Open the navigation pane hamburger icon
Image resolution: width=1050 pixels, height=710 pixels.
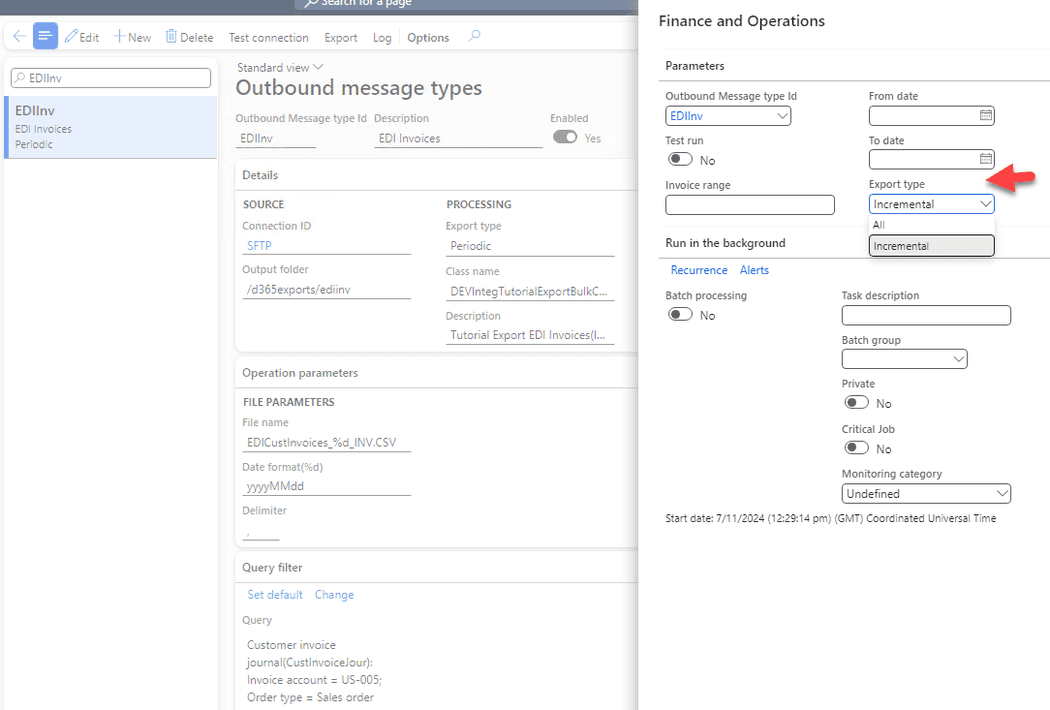point(44,35)
